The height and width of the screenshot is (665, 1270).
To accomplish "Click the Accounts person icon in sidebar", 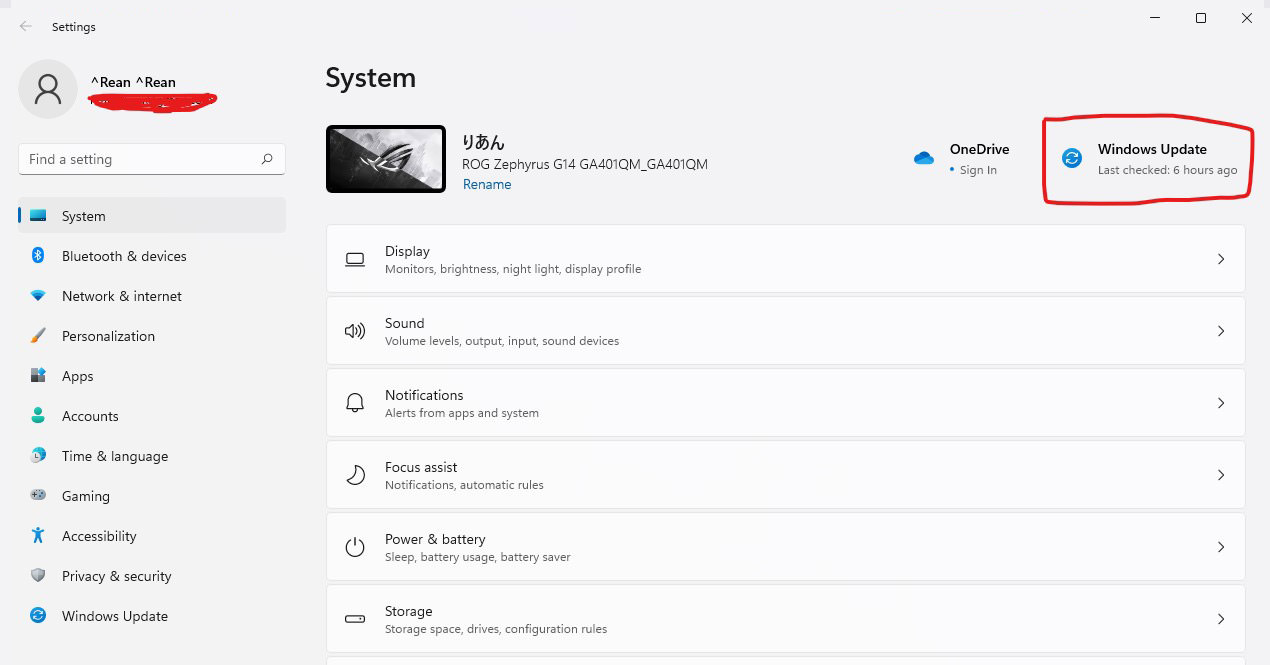I will click(x=38, y=416).
